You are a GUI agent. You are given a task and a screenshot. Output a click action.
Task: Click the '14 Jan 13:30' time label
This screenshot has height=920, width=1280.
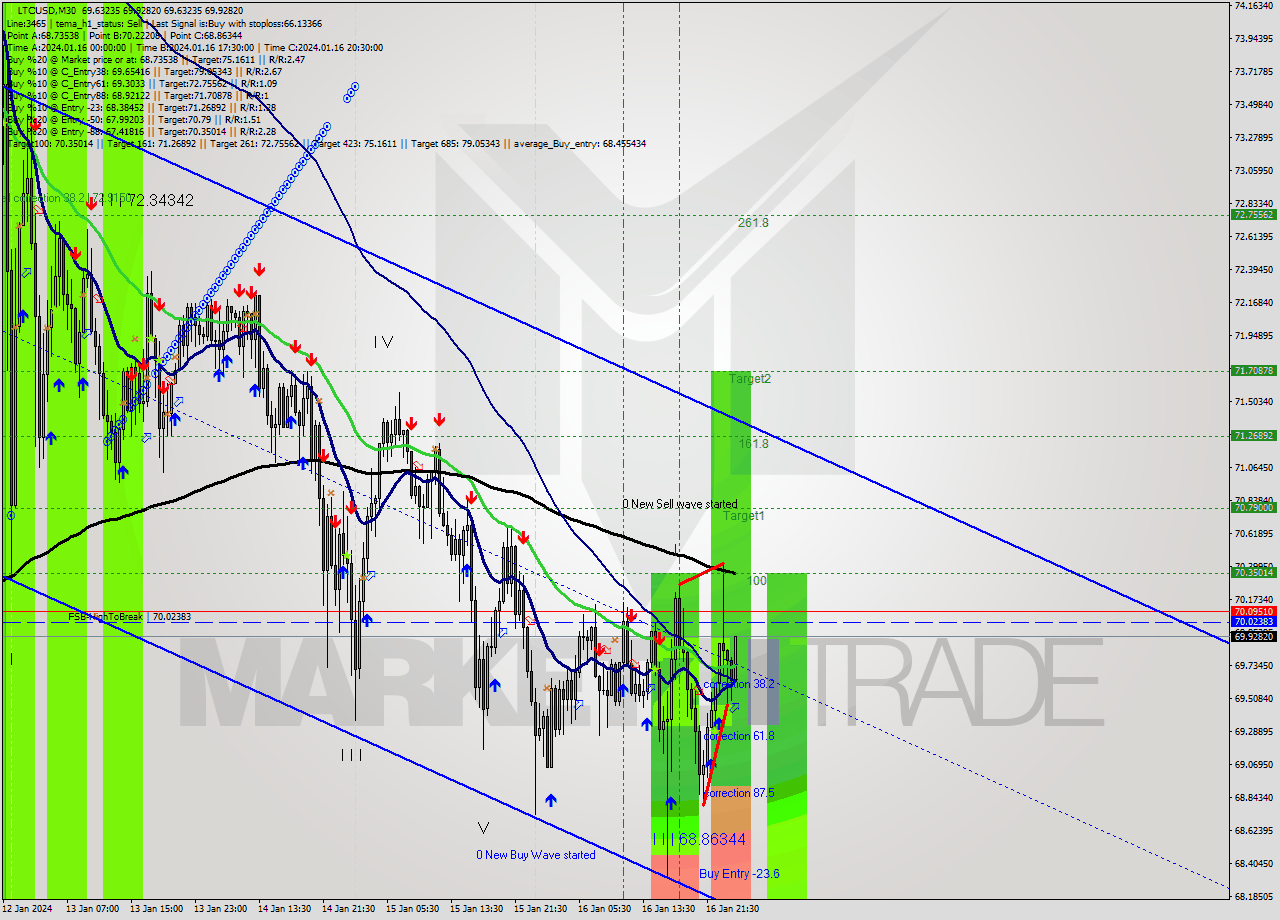click(x=286, y=909)
